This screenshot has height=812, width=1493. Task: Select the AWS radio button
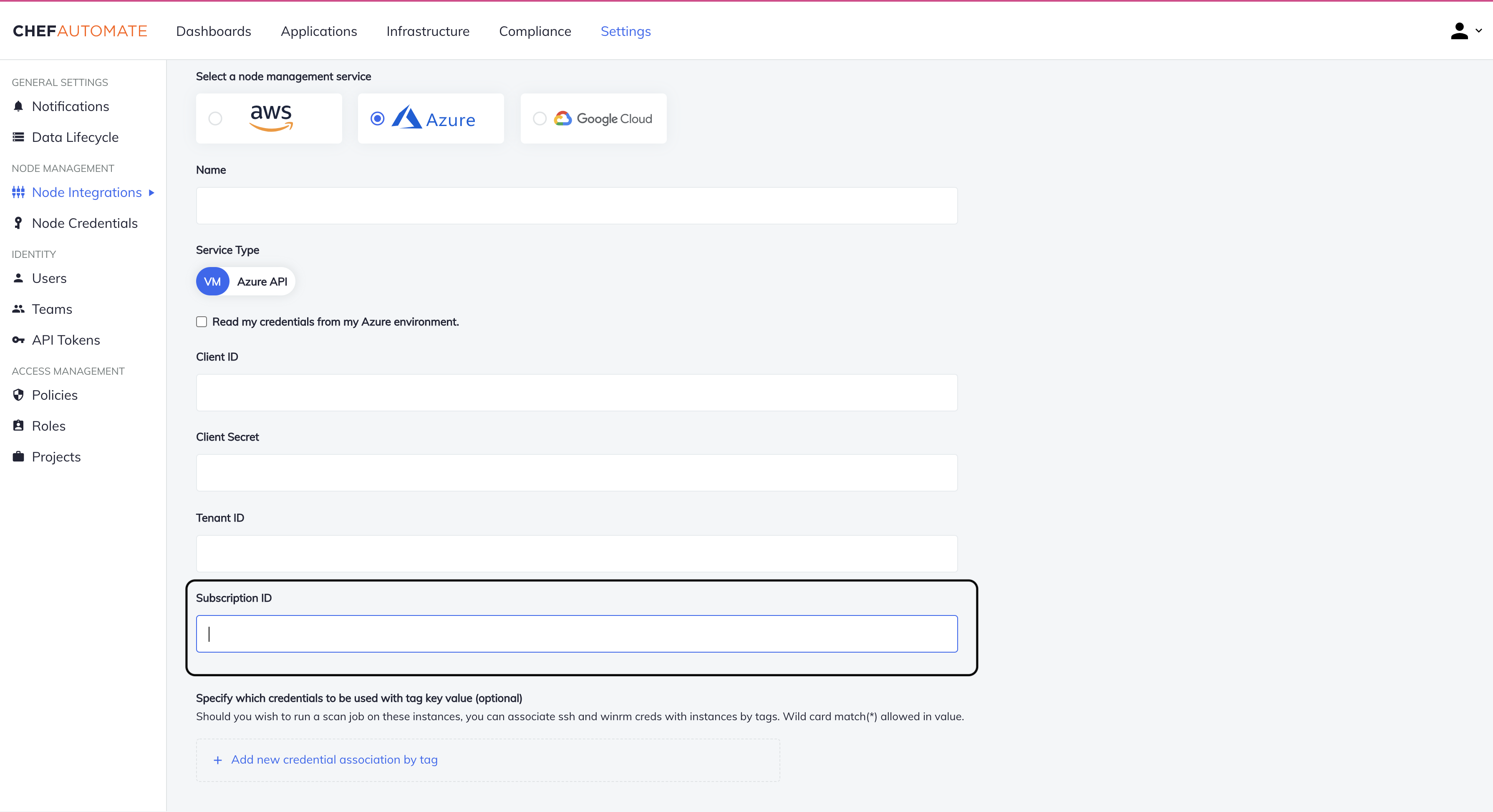pyautogui.click(x=215, y=119)
